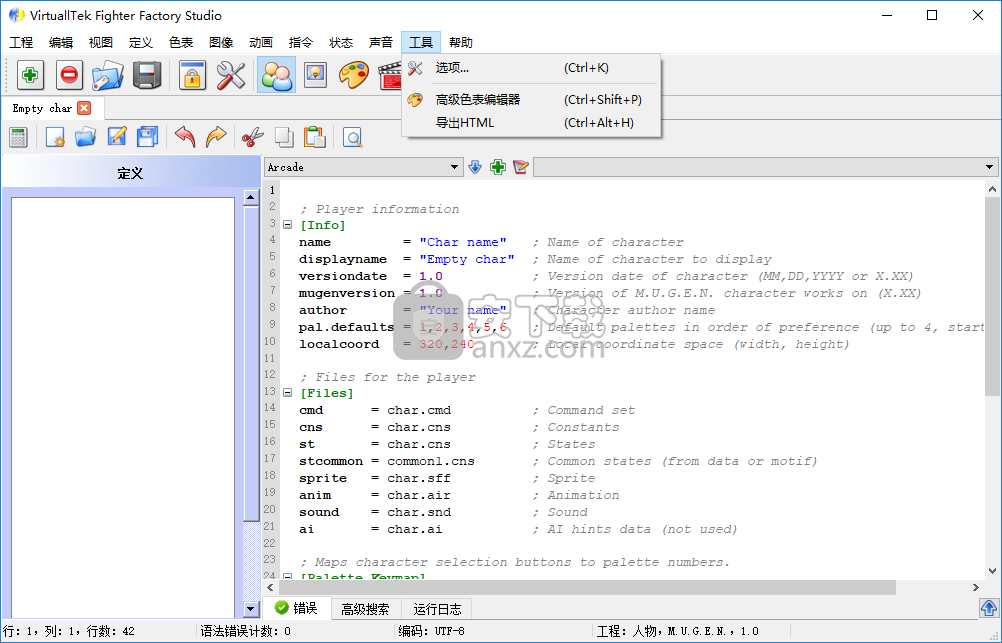The image size is (1002, 643).
Task: Open the 编辑 menu
Action: 61,43
